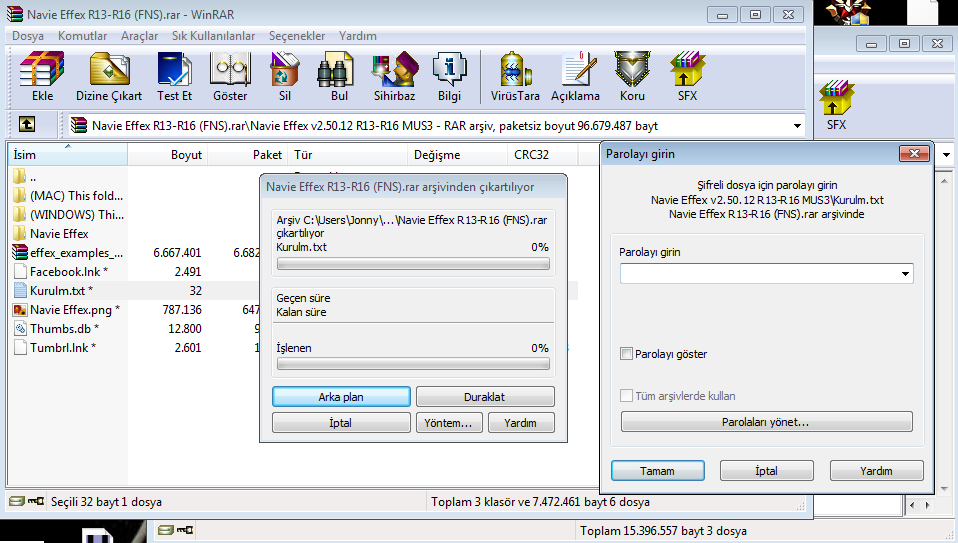Expand the password history dropdown arrow

coord(905,274)
